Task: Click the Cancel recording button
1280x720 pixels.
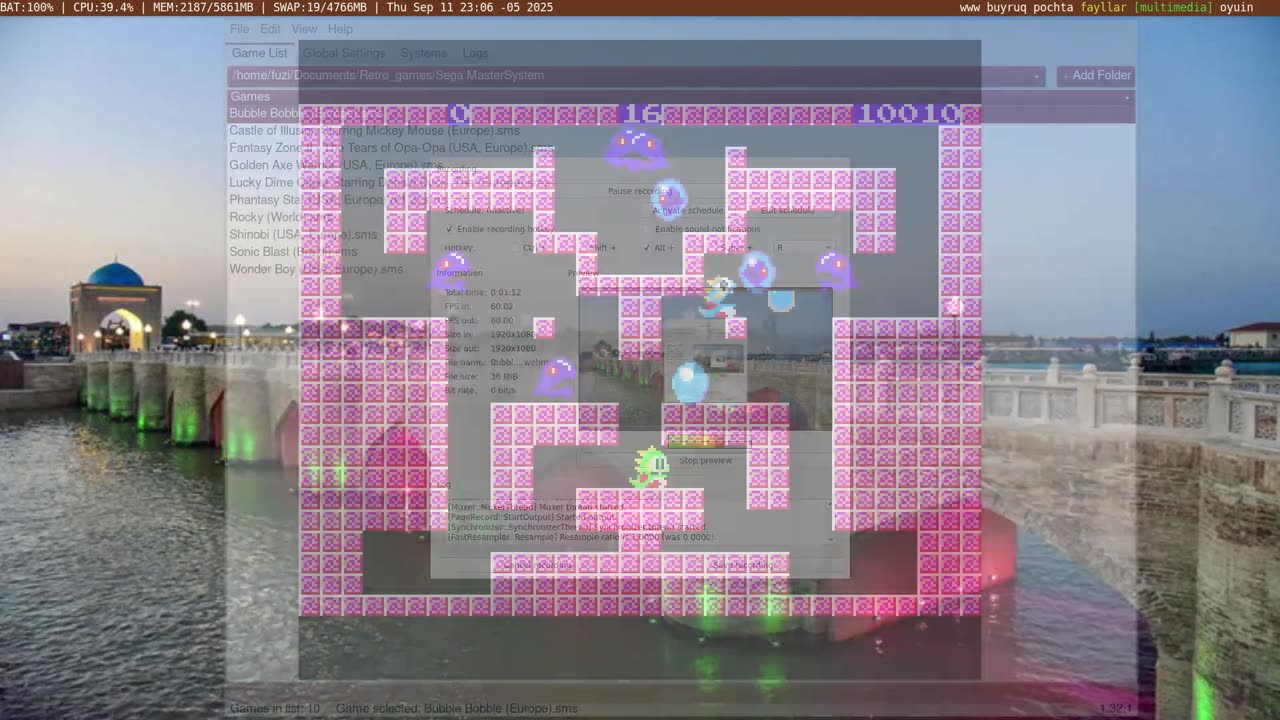Action: pyautogui.click(x=538, y=565)
